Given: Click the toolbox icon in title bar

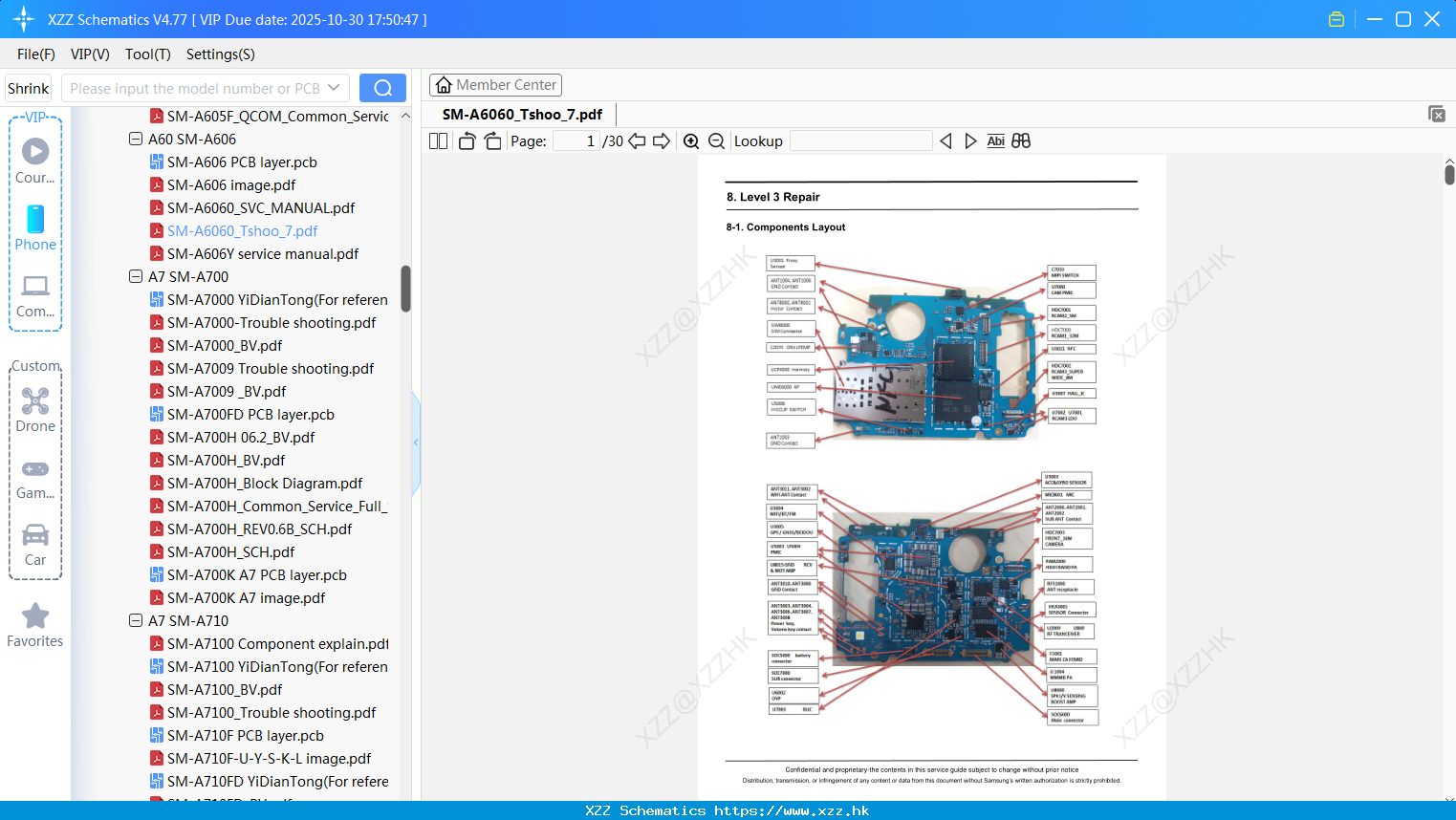Looking at the screenshot, I should coord(1336,19).
